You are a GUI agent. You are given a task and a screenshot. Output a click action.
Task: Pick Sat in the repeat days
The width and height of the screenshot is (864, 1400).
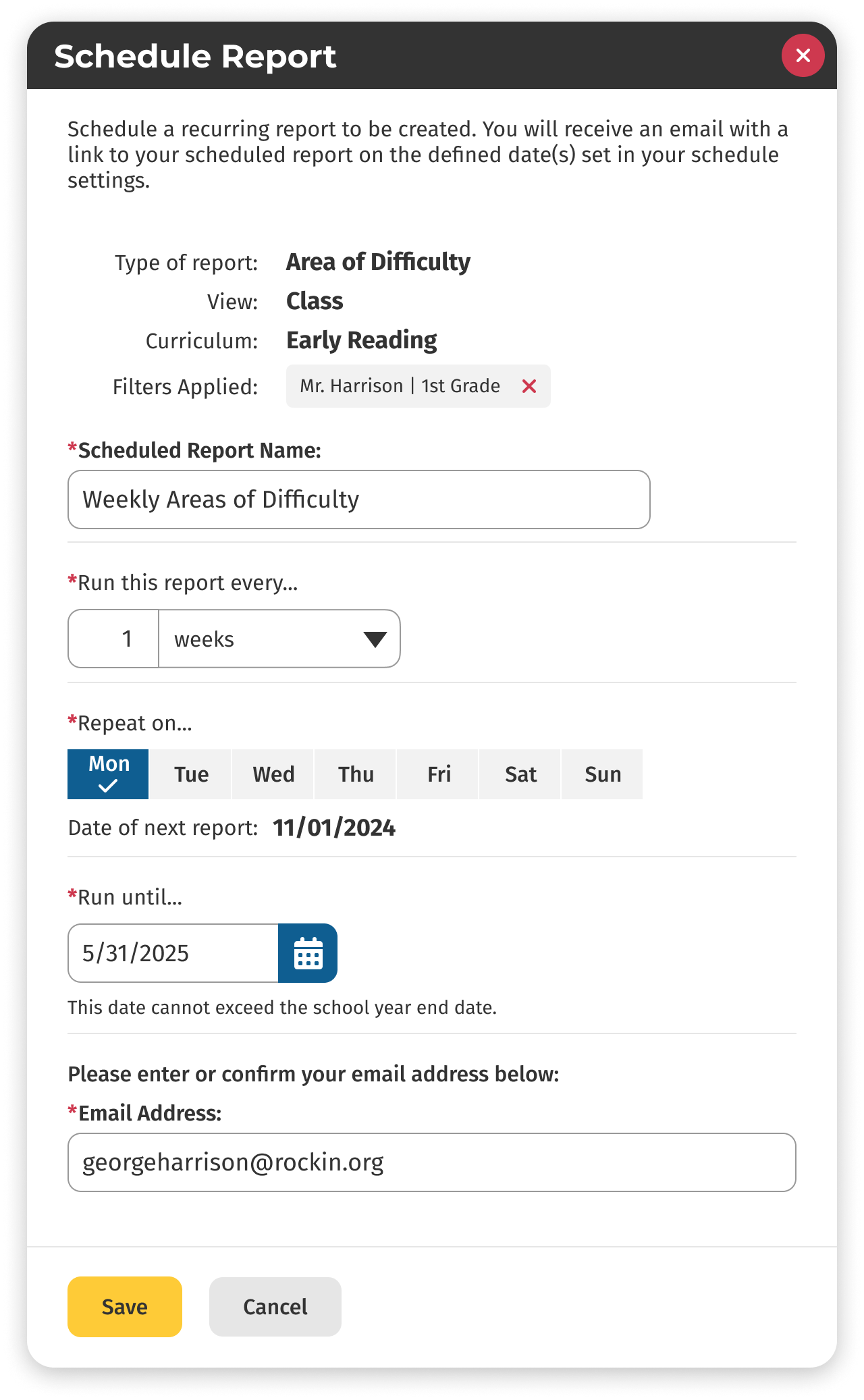tap(520, 774)
